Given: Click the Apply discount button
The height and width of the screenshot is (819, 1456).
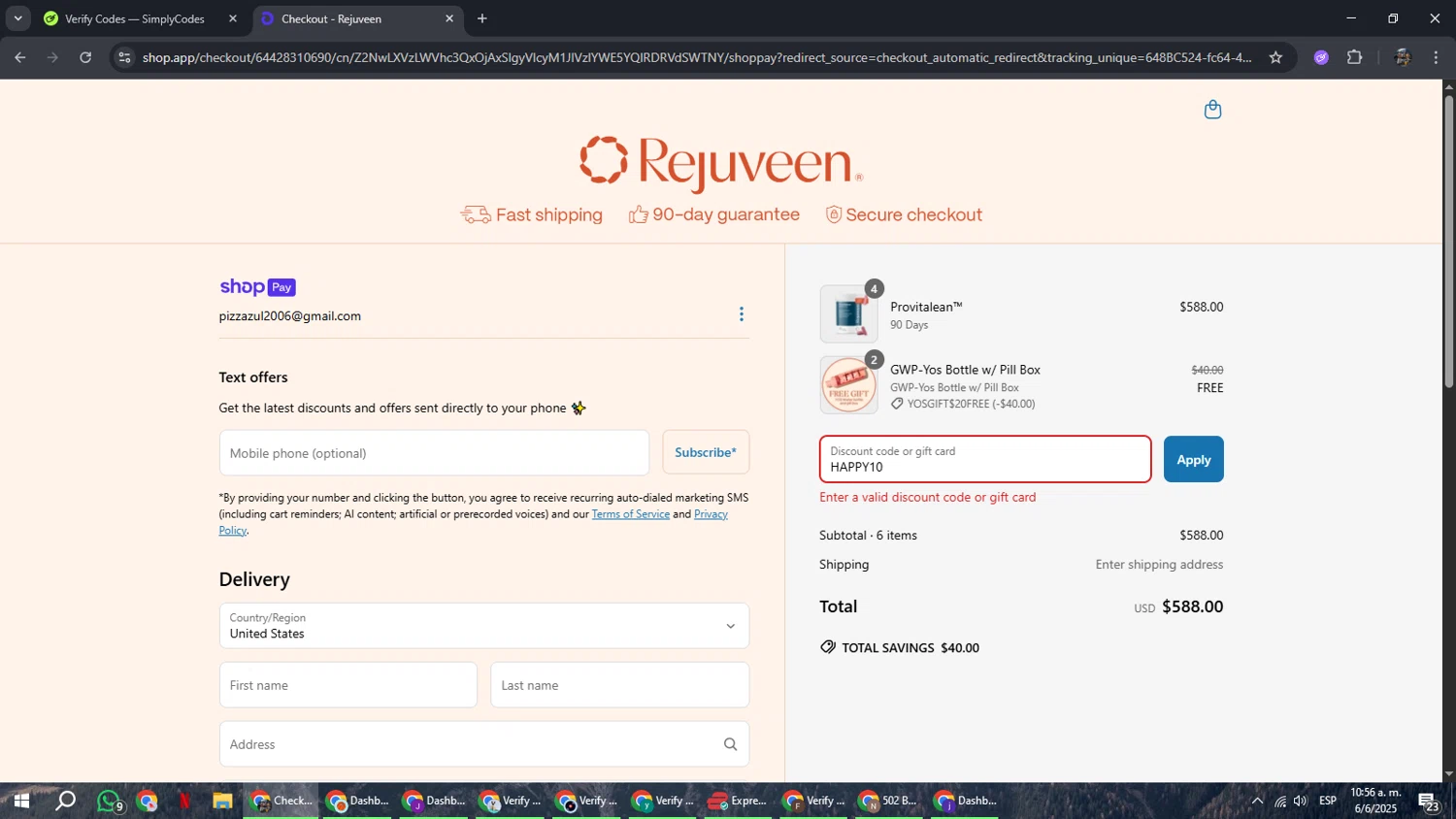Looking at the screenshot, I should (x=1194, y=460).
